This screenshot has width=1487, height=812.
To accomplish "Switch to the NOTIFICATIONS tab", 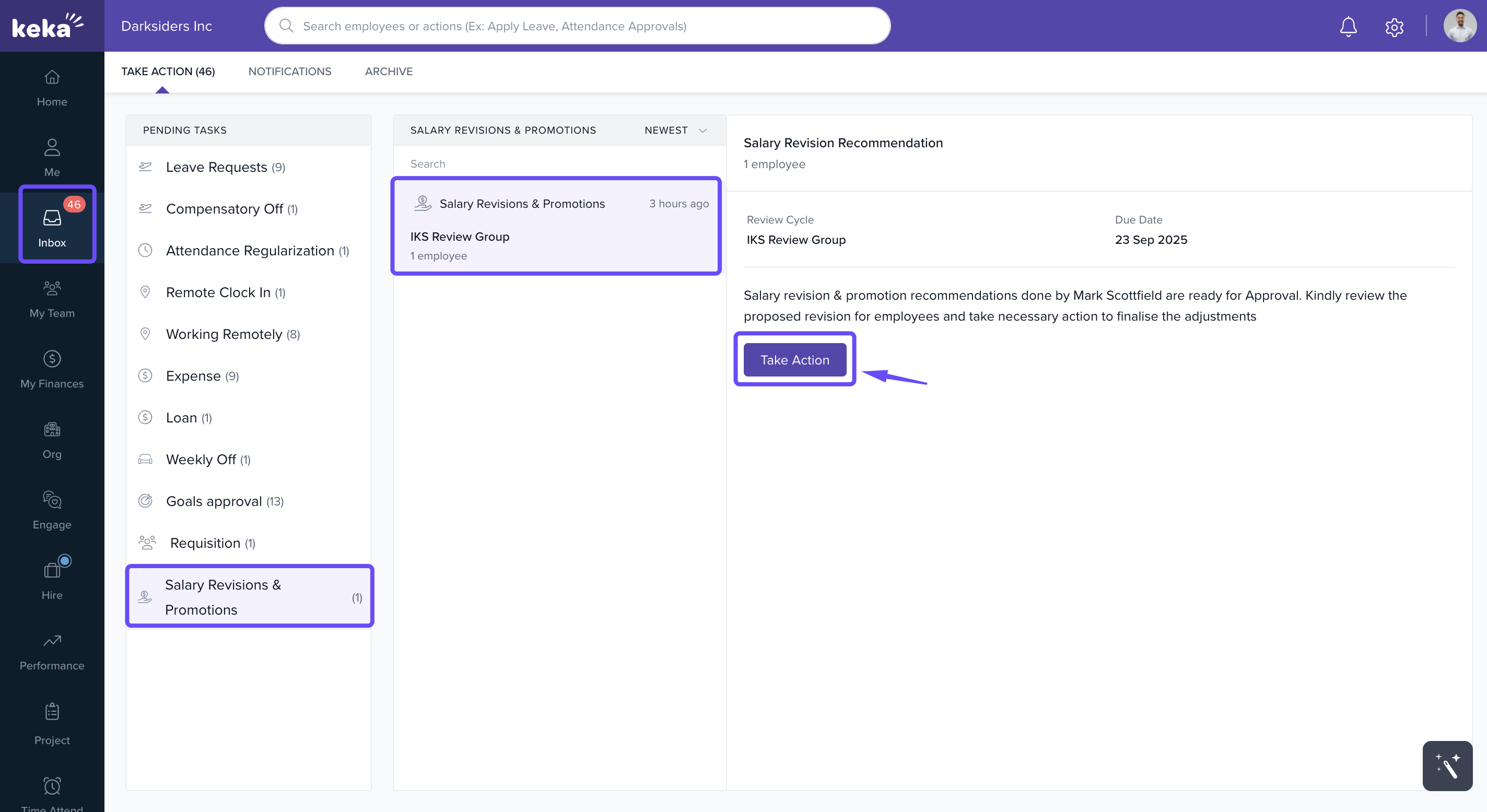I will tap(290, 72).
